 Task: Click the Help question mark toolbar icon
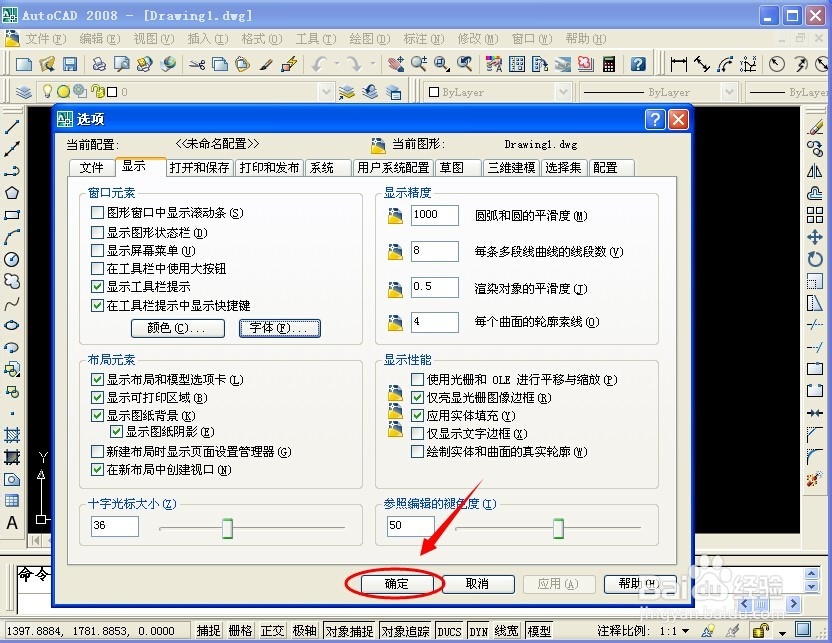pyautogui.click(x=638, y=64)
